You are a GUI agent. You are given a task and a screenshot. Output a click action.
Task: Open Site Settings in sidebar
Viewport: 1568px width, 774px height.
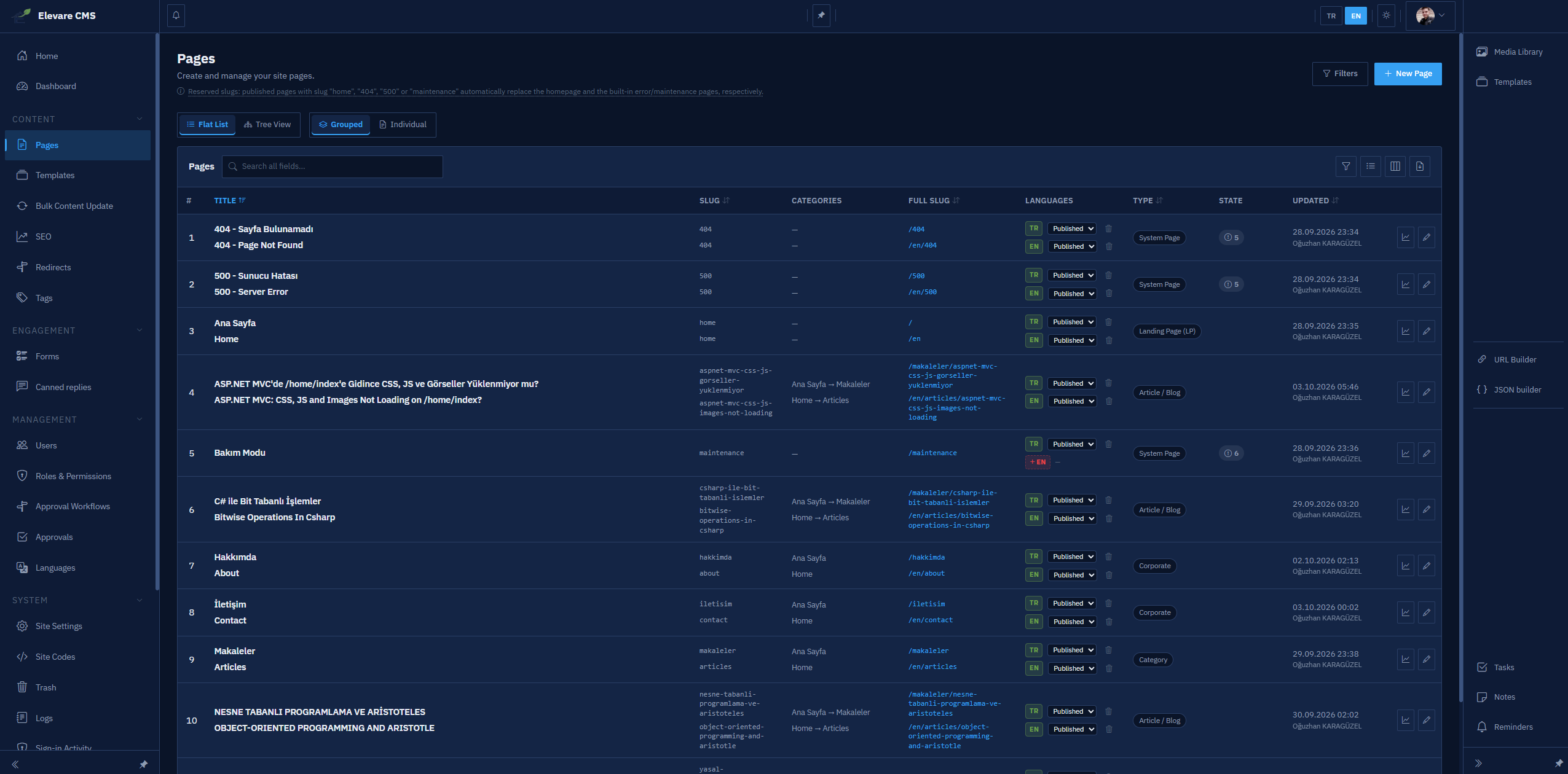(77, 626)
